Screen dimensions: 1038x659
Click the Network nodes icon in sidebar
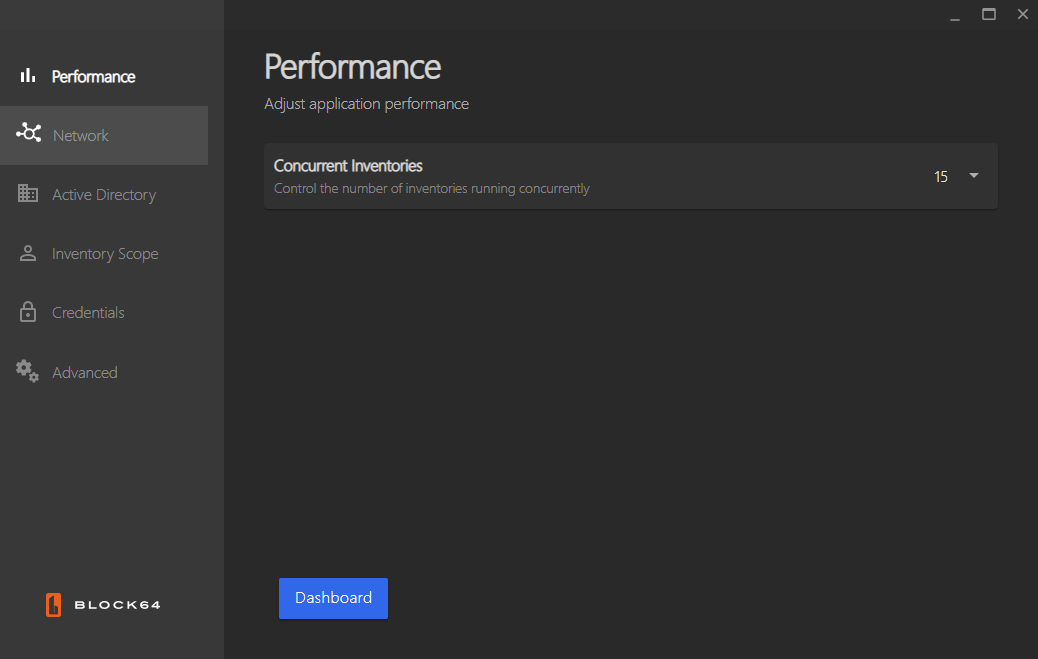click(x=27, y=134)
